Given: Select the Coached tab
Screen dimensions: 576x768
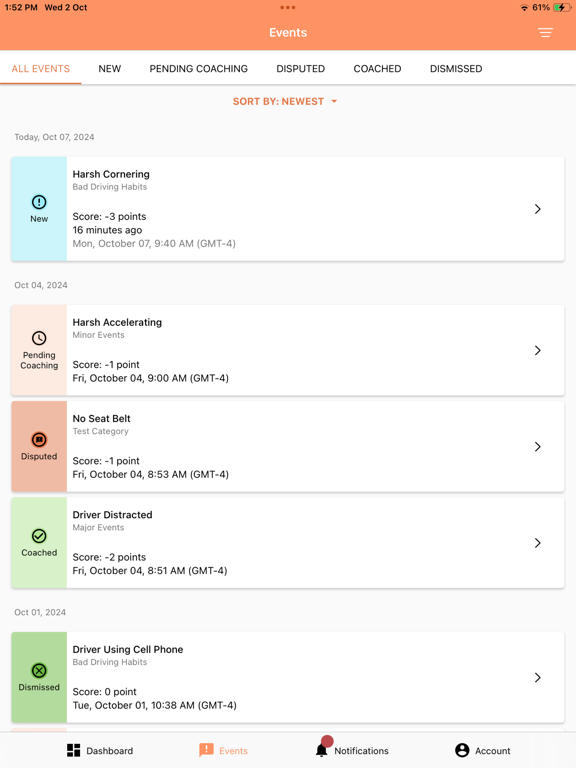Looking at the screenshot, I should 377,69.
